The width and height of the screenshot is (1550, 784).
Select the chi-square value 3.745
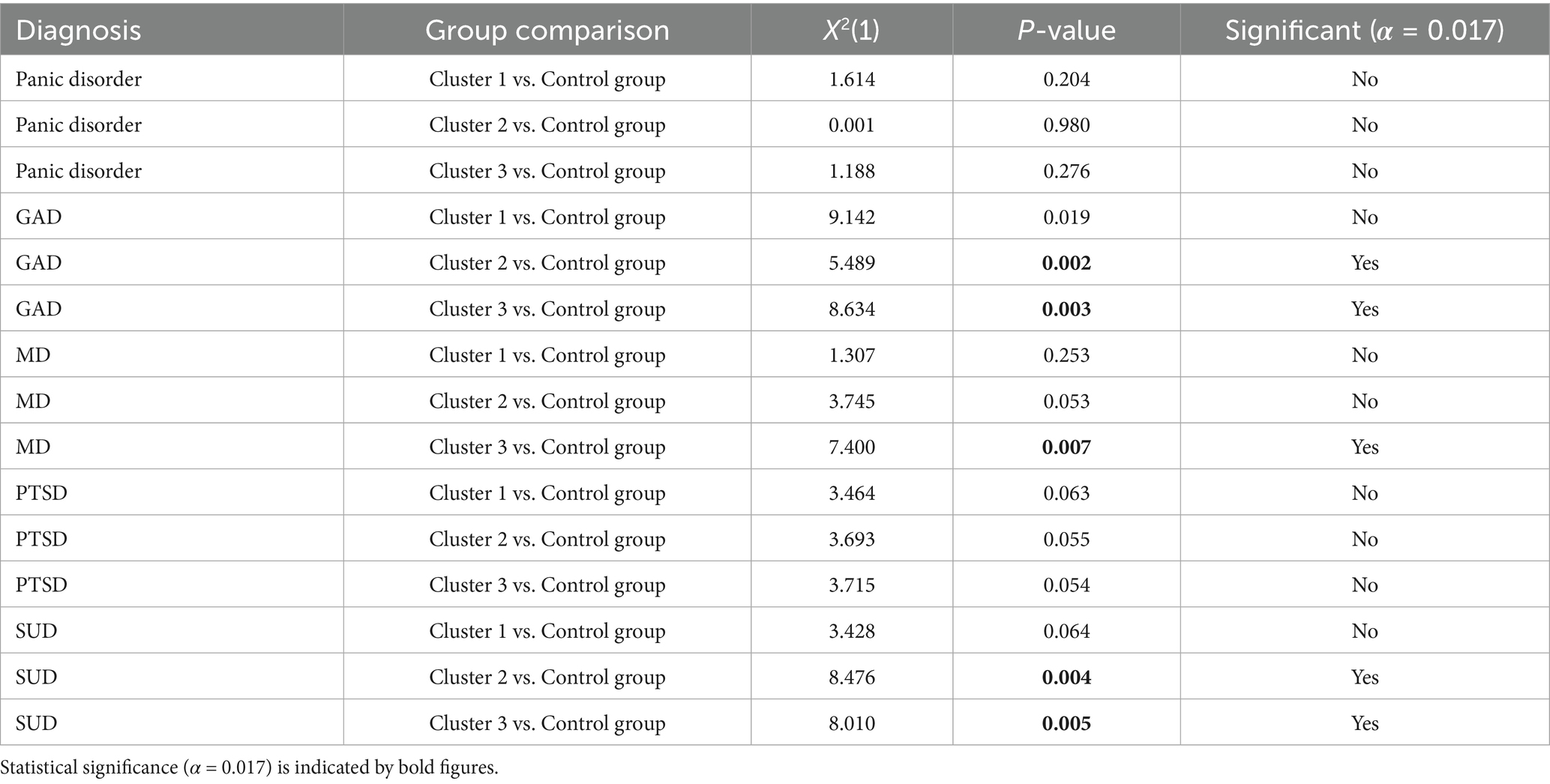click(851, 402)
